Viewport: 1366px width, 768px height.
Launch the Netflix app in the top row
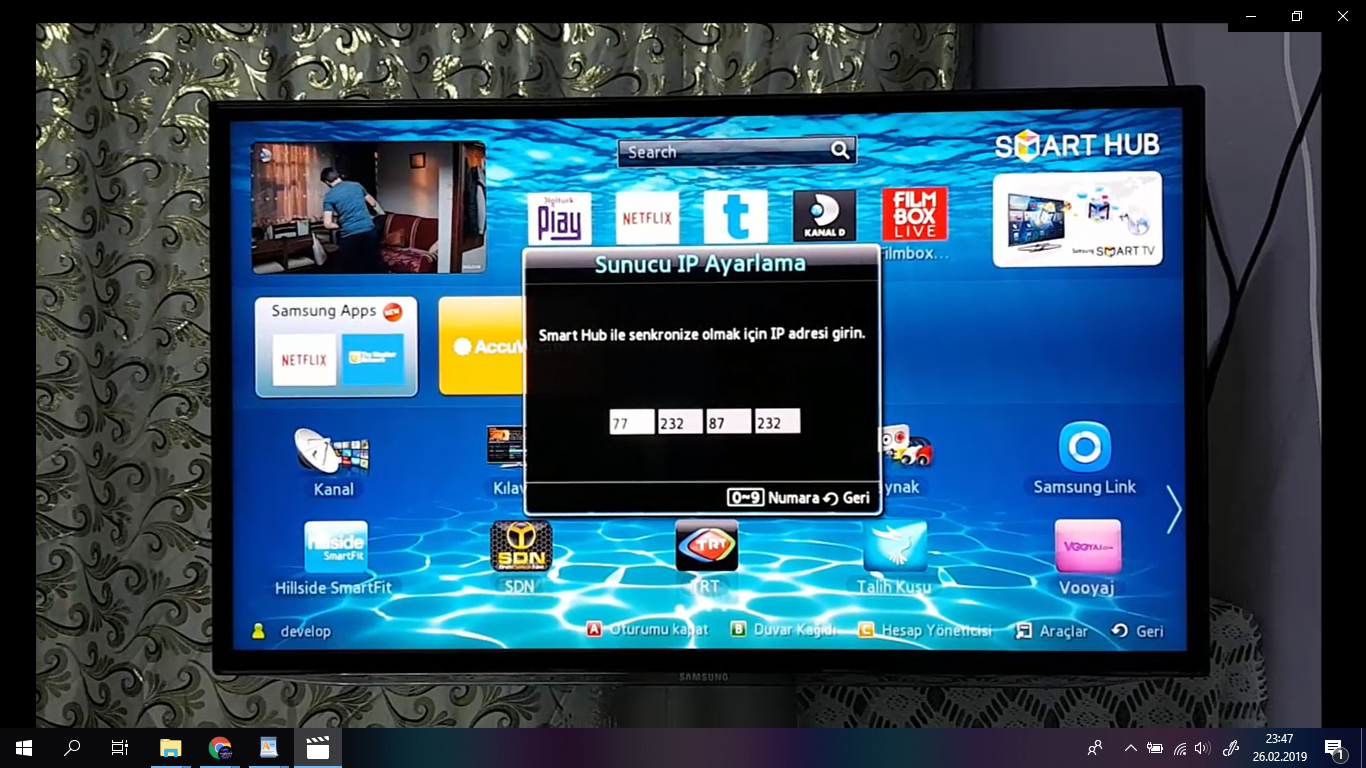(x=647, y=218)
